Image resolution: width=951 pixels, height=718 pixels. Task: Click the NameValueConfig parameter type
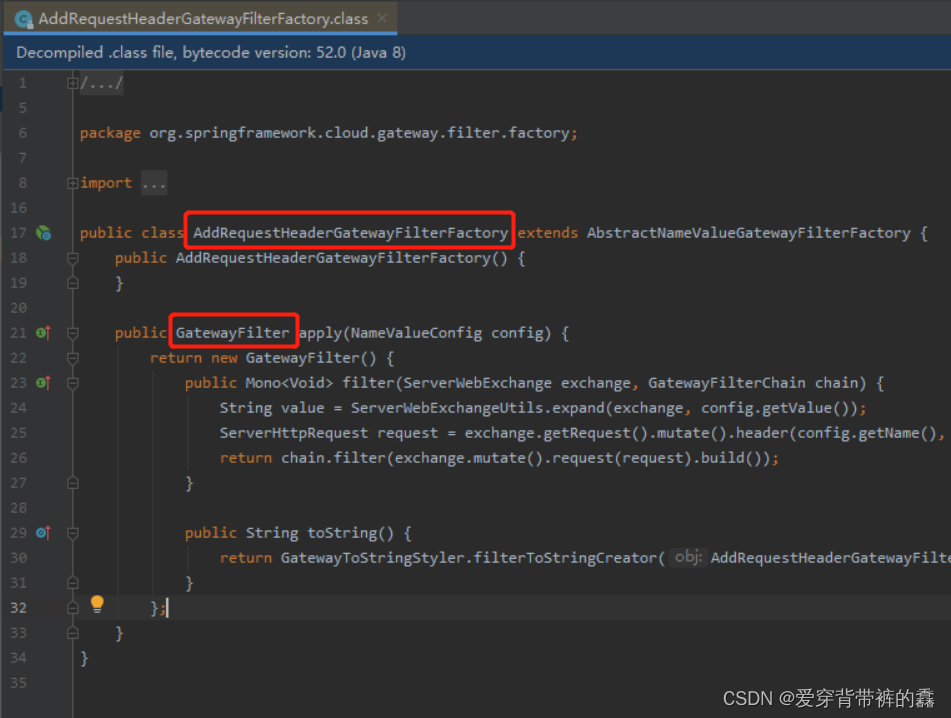point(416,333)
